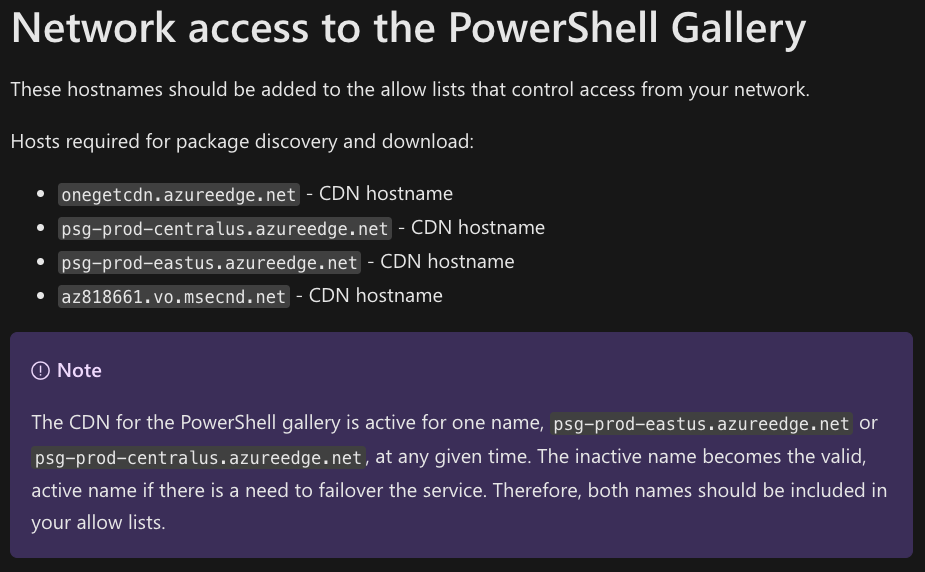Click the info icon beside Note
The image size is (925, 572).
40,371
